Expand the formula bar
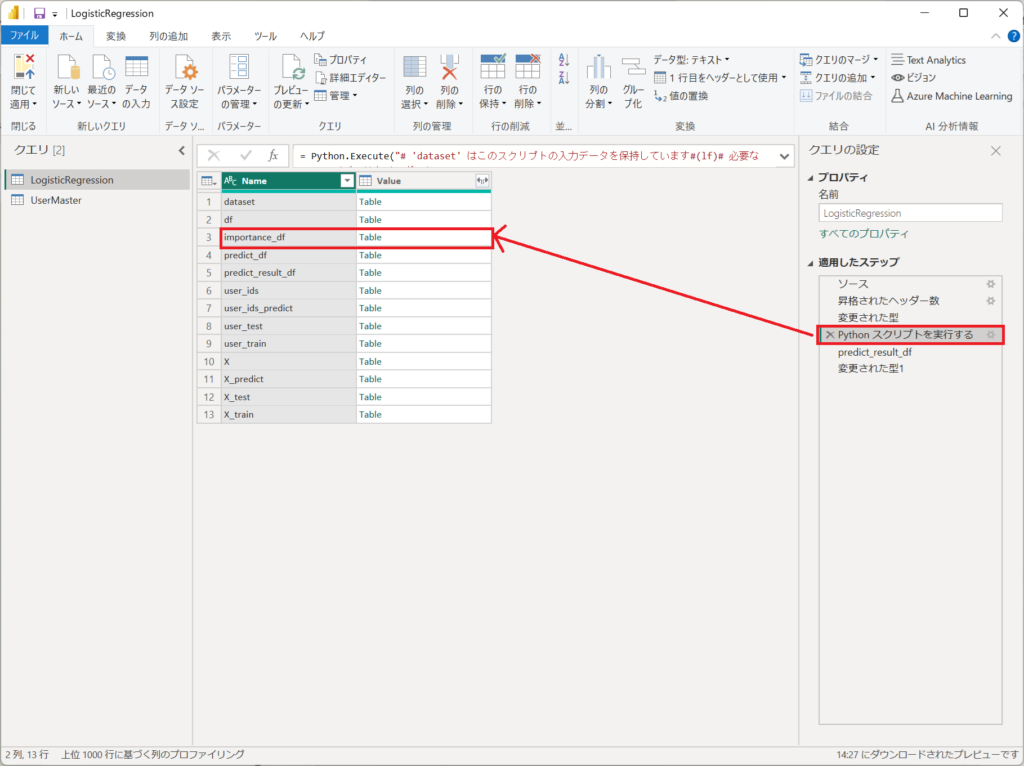This screenshot has height=766, width=1024. 784,156
